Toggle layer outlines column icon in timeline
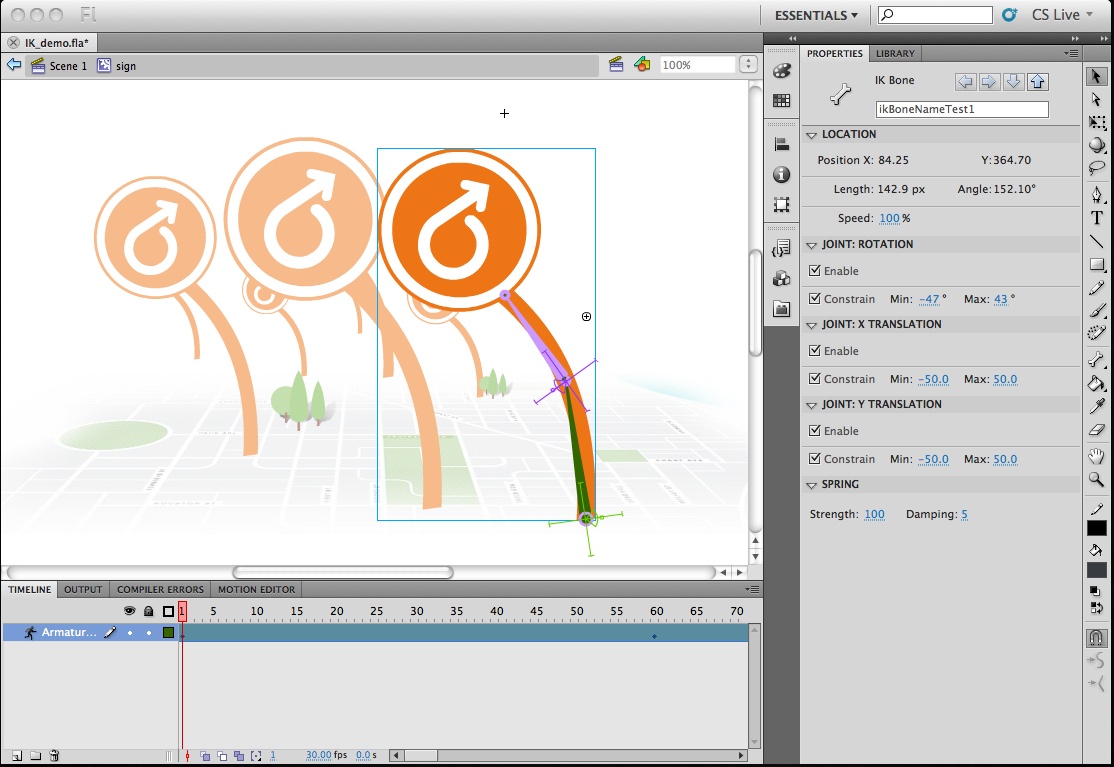This screenshot has height=767, width=1114. click(x=168, y=611)
